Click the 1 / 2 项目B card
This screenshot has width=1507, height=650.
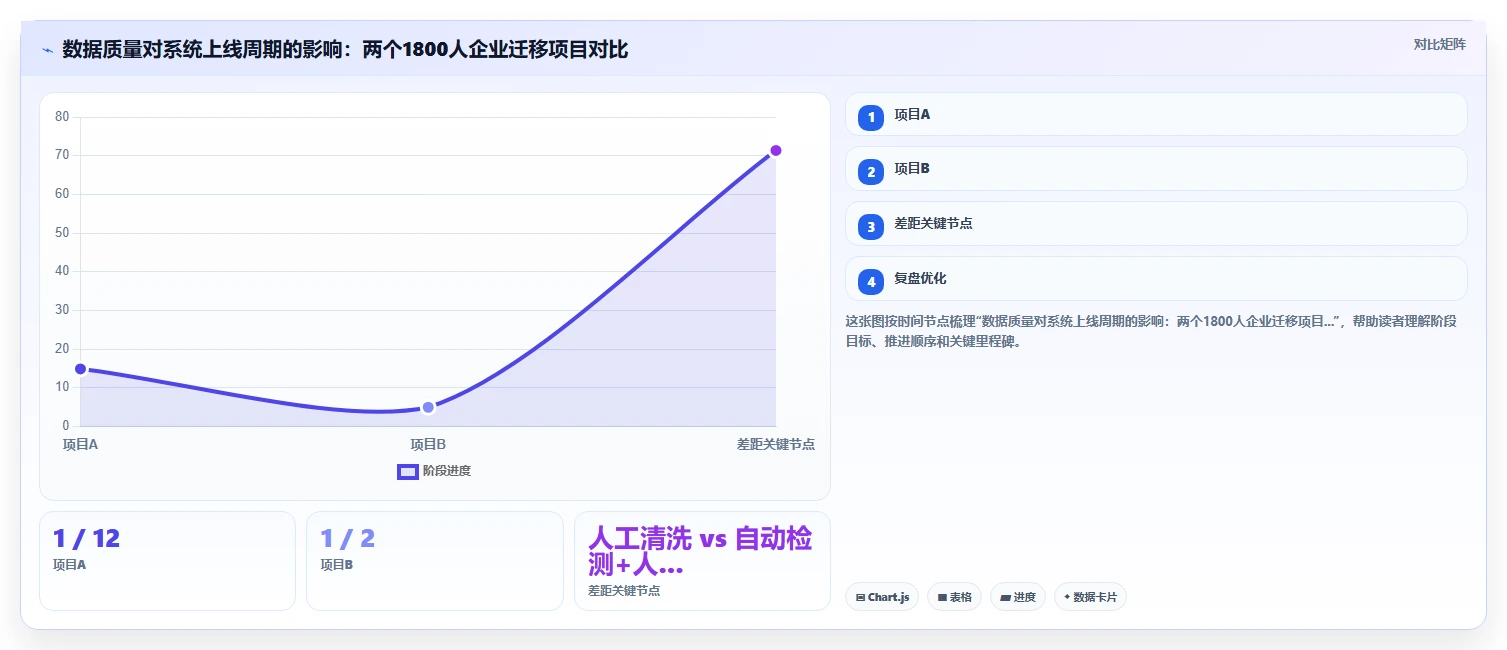tap(434, 560)
